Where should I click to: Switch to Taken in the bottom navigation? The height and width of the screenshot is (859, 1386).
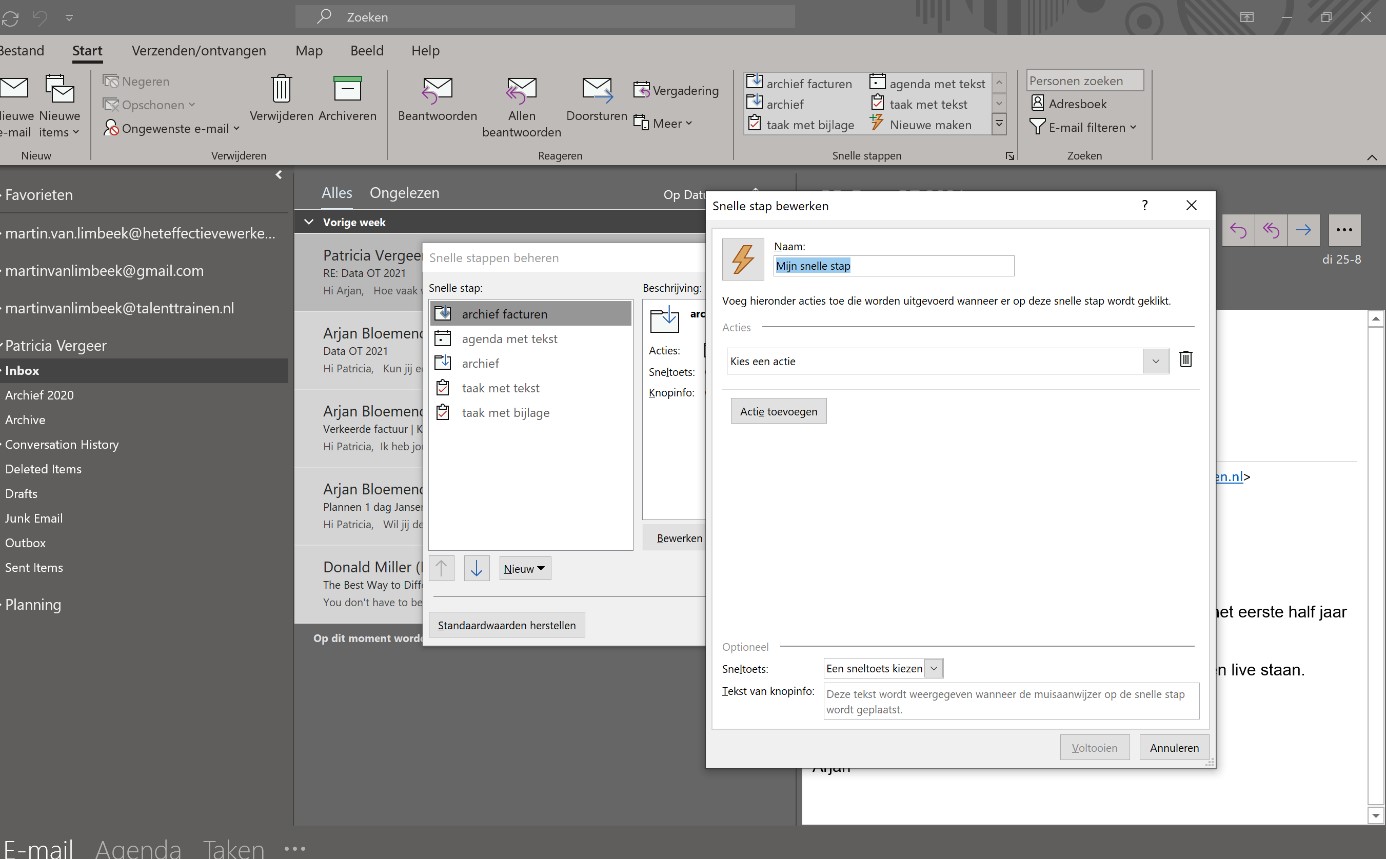pyautogui.click(x=233, y=848)
